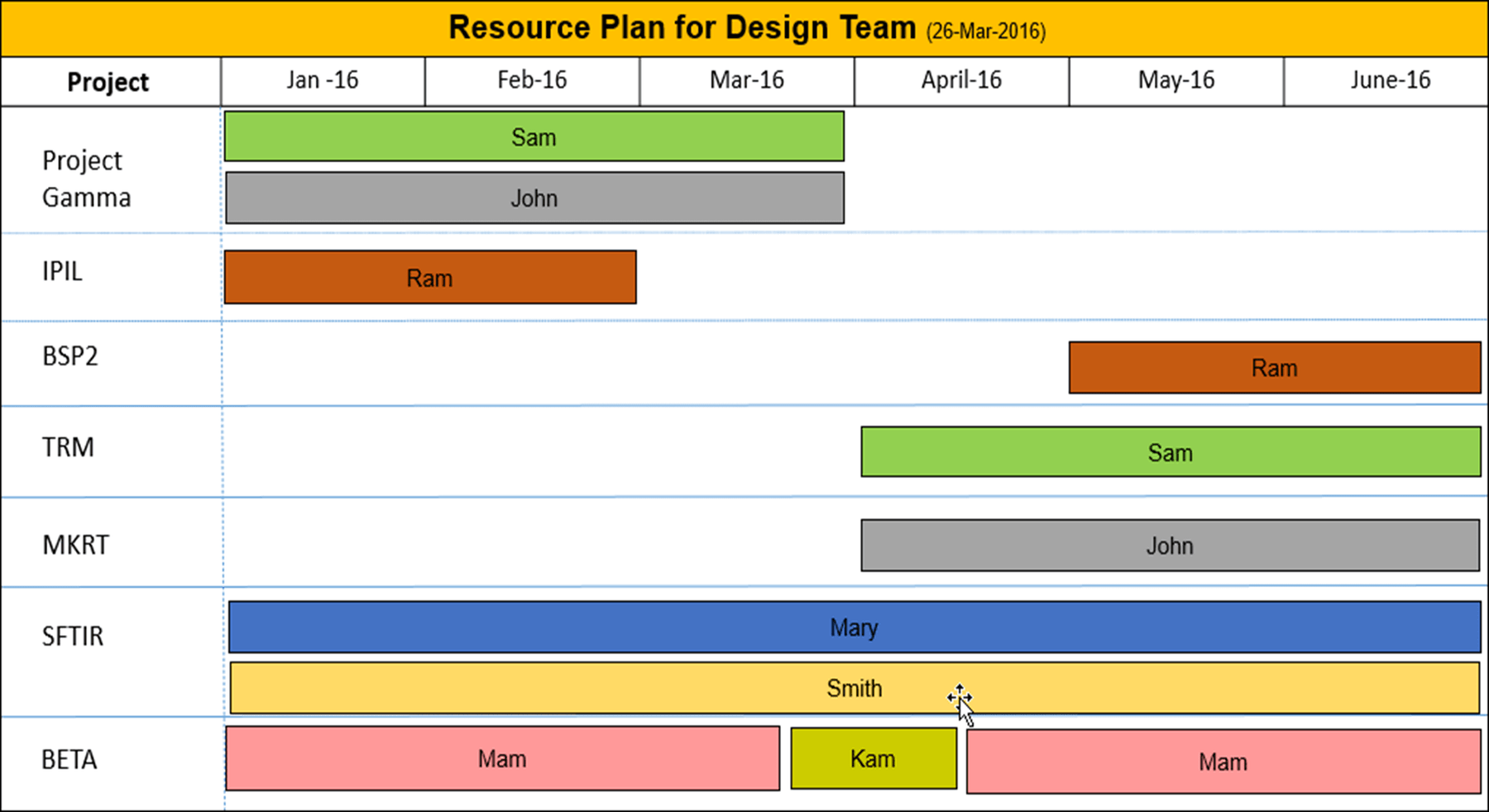Select Sam's green bar in Project Gamma
This screenshot has width=1489, height=812.
tap(534, 136)
